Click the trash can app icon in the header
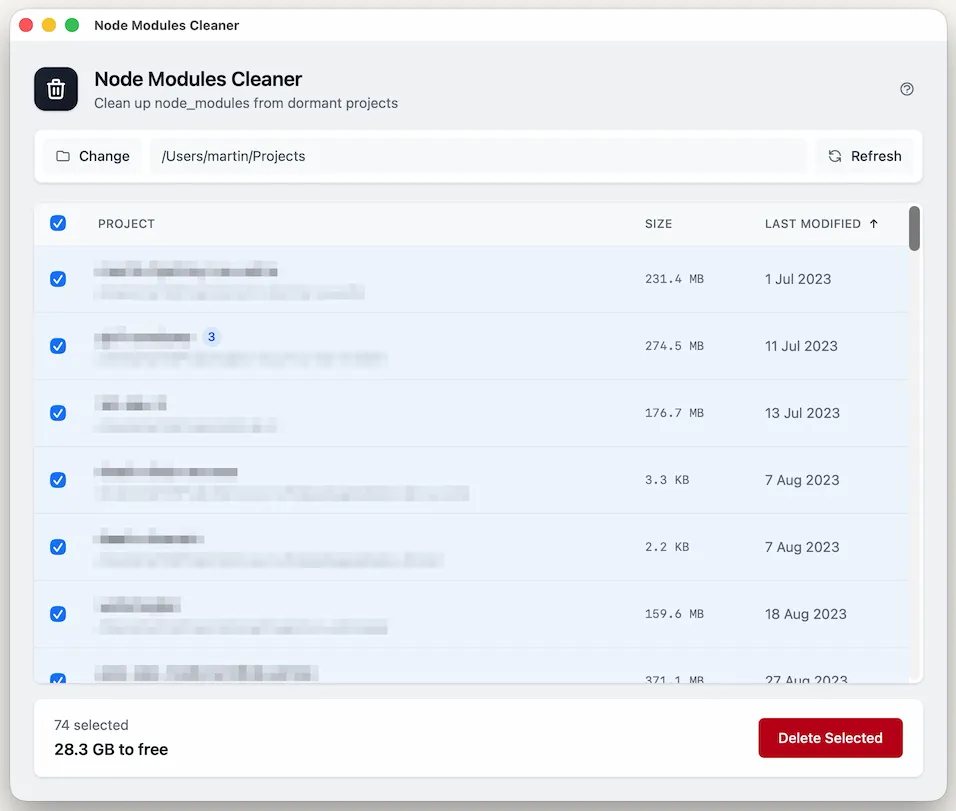956x811 pixels. tap(56, 89)
